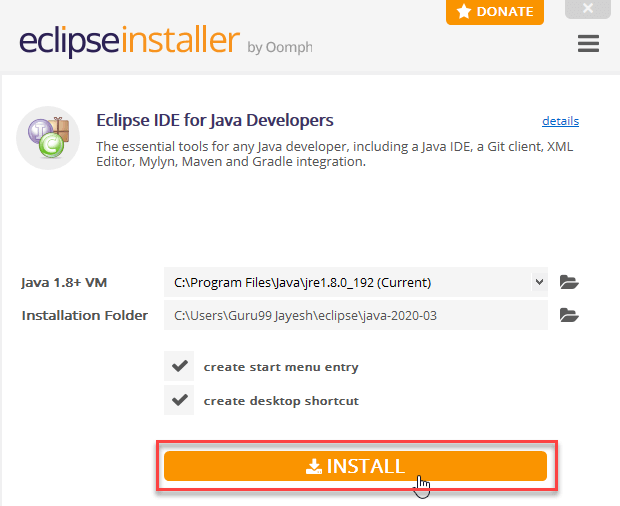The width and height of the screenshot is (620, 506).
Task: Browse for a Java VM folder
Action: pyautogui.click(x=569, y=282)
